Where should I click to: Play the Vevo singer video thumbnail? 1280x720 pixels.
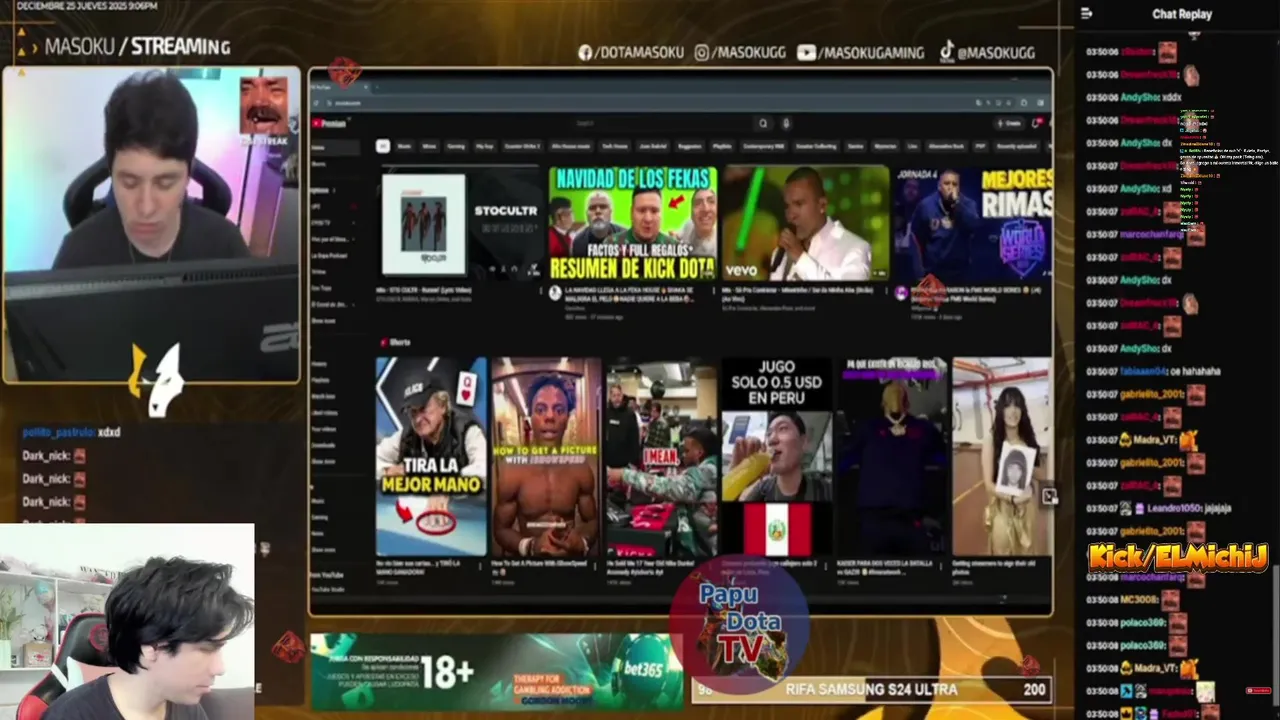tap(805, 224)
